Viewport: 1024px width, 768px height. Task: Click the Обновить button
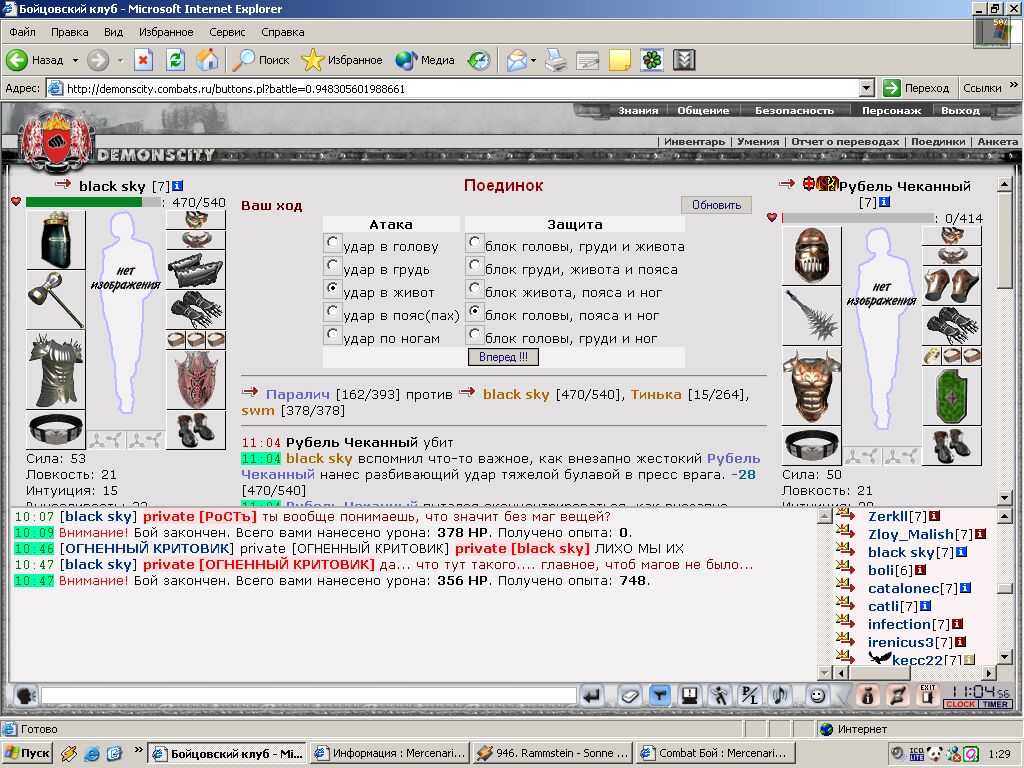click(x=716, y=205)
